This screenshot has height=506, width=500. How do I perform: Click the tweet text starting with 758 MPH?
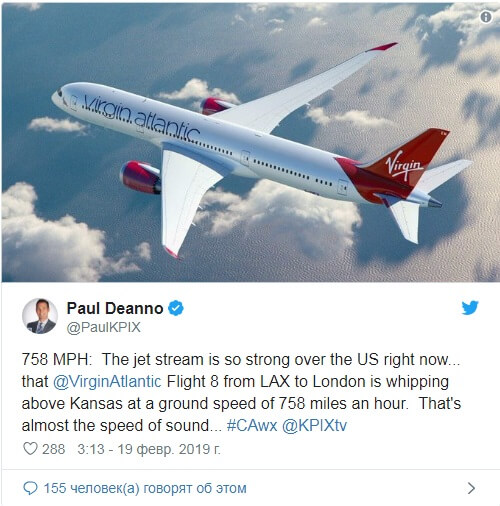click(241, 392)
